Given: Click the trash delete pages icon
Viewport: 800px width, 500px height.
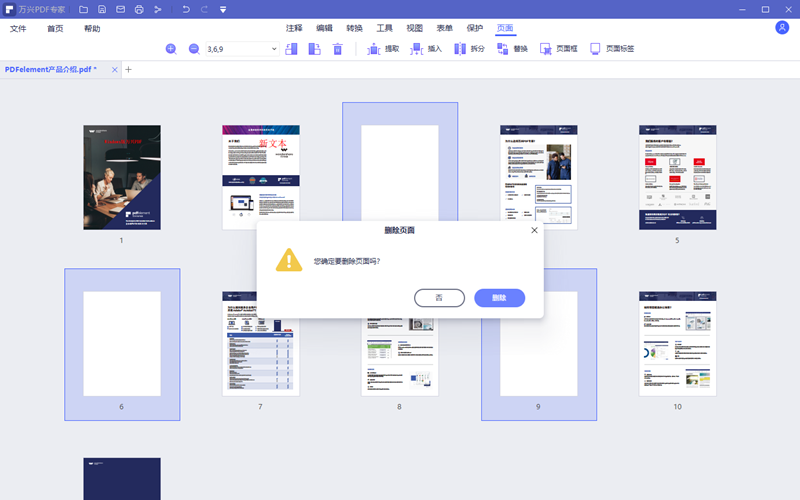Looking at the screenshot, I should point(338,48).
